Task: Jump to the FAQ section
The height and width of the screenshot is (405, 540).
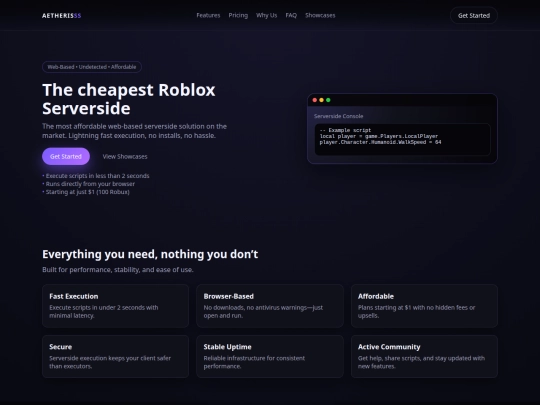Action: click(x=291, y=15)
